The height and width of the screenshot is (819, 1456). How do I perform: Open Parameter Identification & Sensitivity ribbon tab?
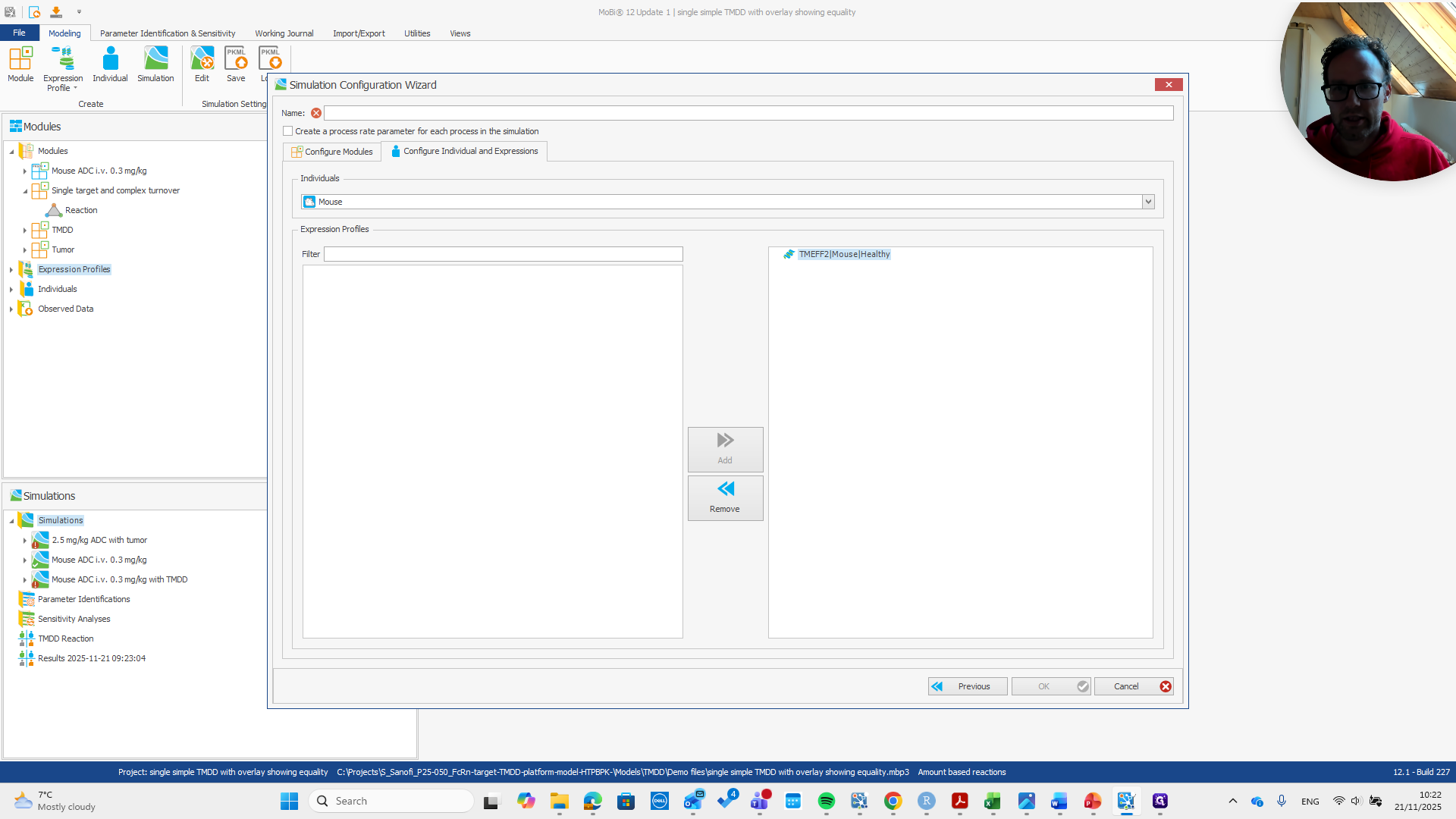click(x=168, y=33)
